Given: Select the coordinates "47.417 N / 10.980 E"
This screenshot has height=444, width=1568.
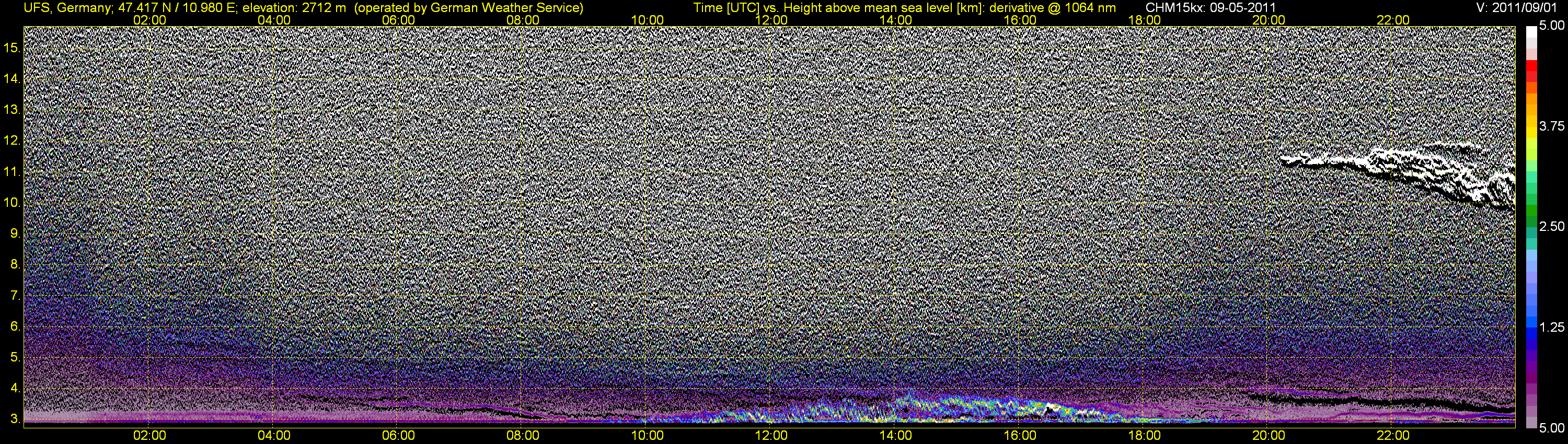Looking at the screenshot, I should point(176,8).
